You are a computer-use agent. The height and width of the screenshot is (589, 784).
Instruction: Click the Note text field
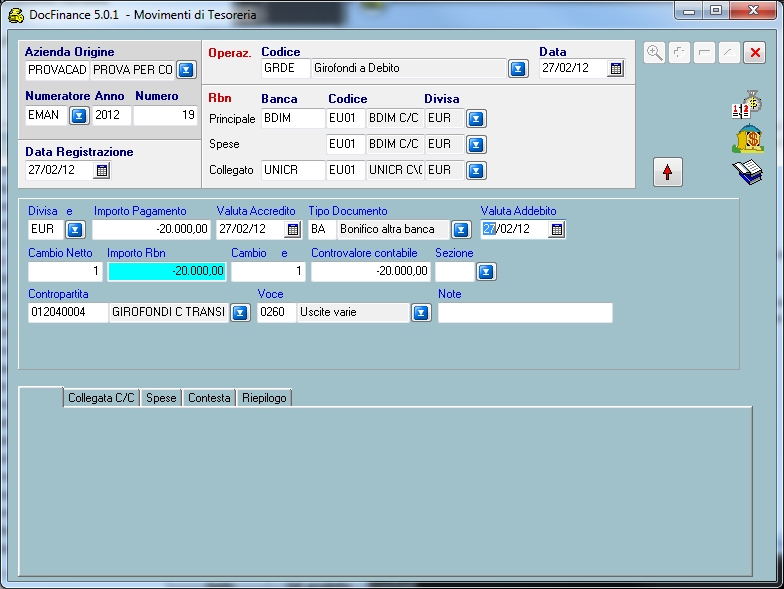(525, 313)
